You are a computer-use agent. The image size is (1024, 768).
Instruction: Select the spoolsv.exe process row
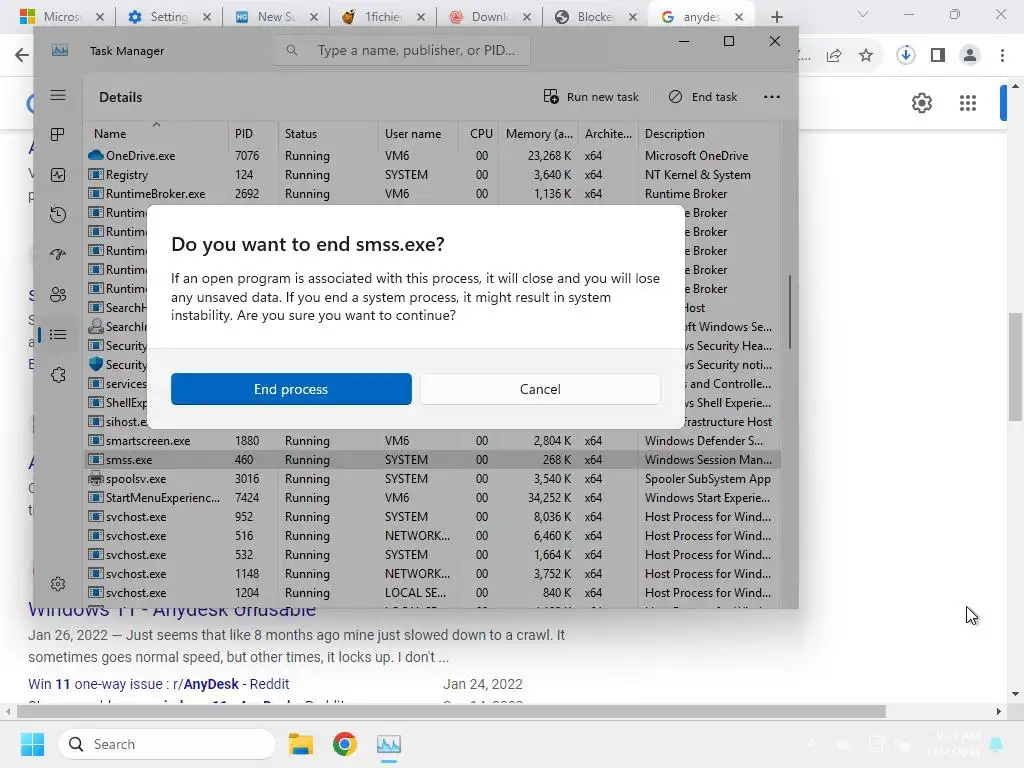[432, 479]
